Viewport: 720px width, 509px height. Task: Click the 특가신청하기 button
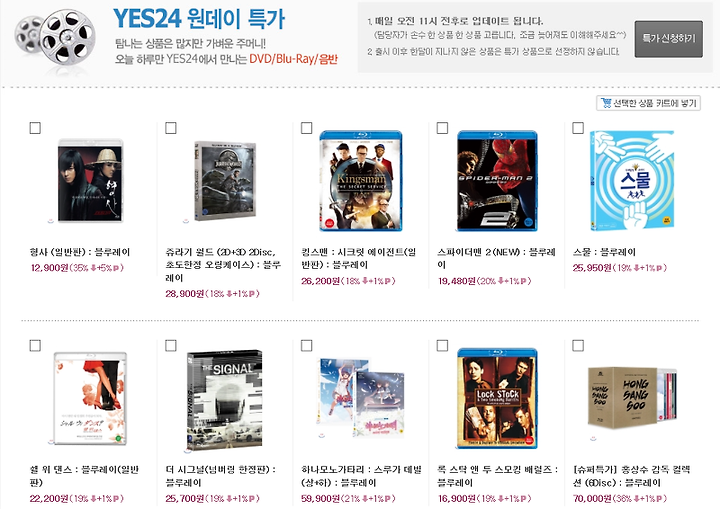669,39
